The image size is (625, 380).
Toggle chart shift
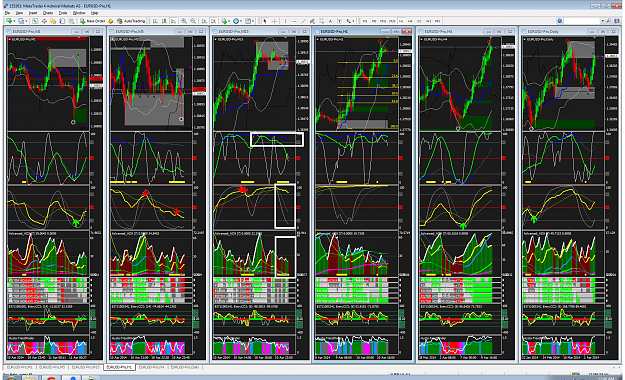(x=213, y=21)
